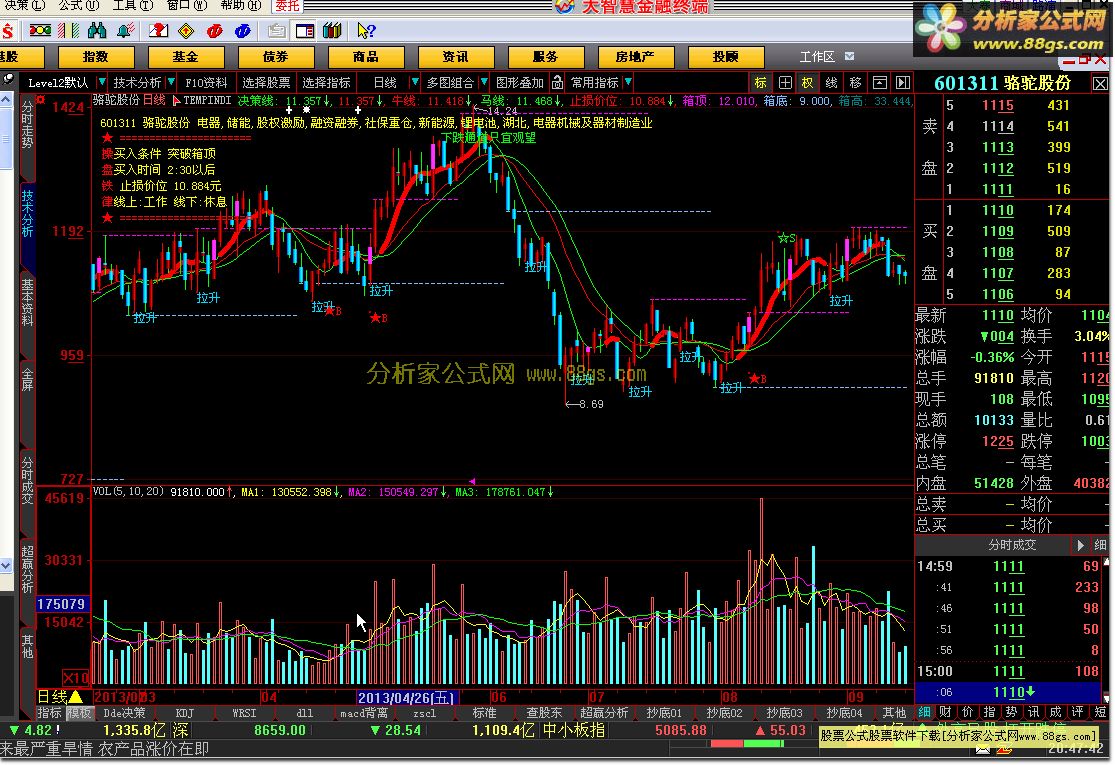The width and height of the screenshot is (1115, 765).
Task: Click the blue circle information icon
Action: [242, 31]
